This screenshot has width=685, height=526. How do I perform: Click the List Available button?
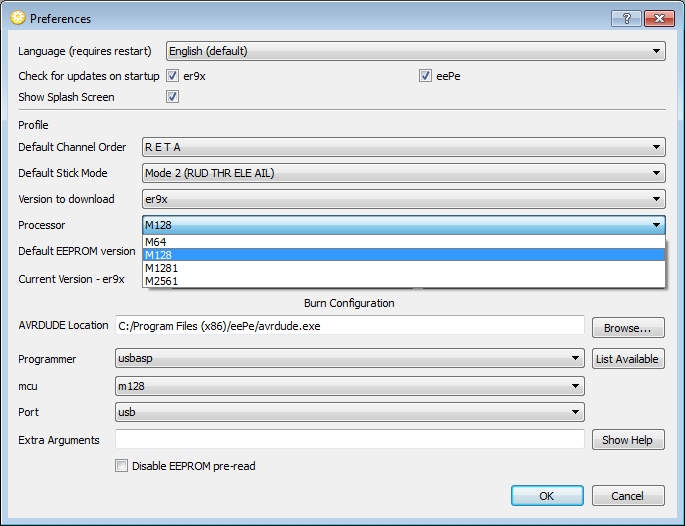(628, 359)
